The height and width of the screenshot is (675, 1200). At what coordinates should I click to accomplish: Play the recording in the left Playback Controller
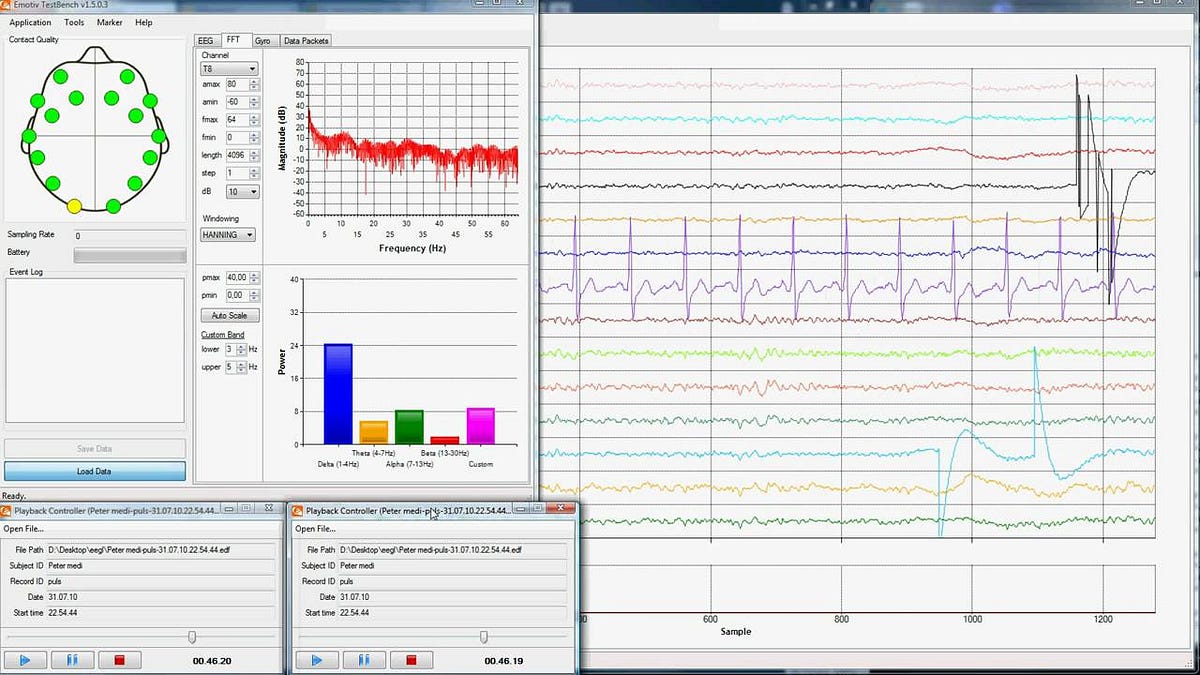25,660
